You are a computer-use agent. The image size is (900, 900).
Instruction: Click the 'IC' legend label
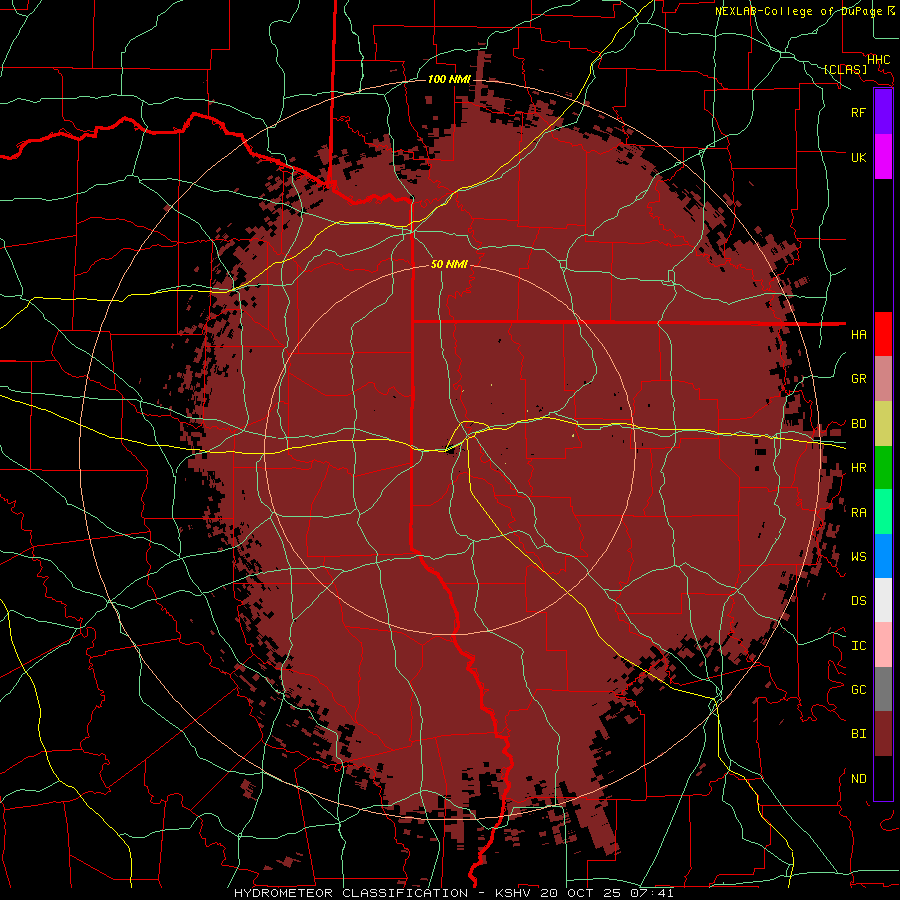click(858, 646)
